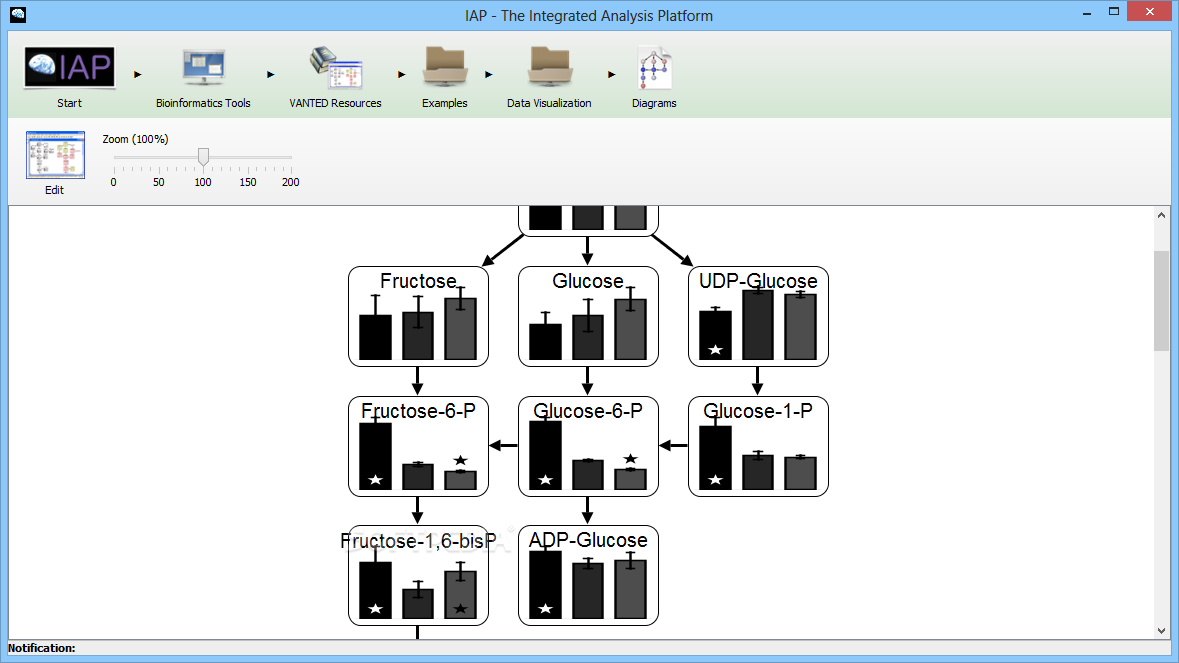Click arrow from UDP-Glucose to Glucose-1-P

click(757, 381)
